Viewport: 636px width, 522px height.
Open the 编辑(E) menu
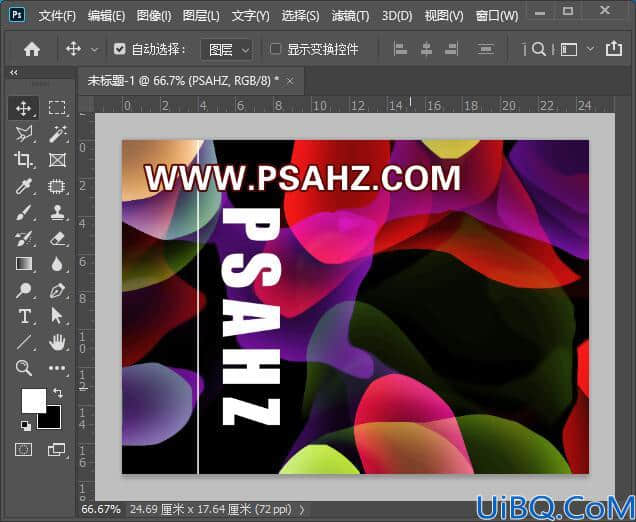[x=106, y=16]
